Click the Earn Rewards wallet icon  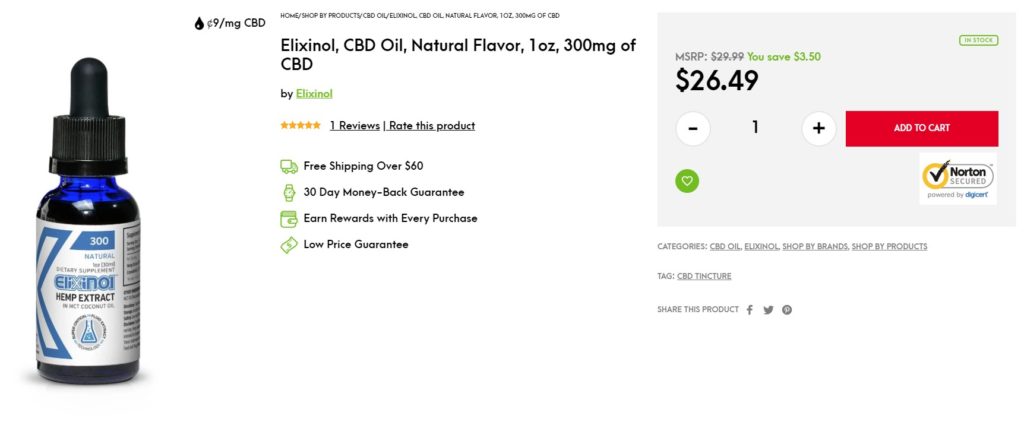289,219
